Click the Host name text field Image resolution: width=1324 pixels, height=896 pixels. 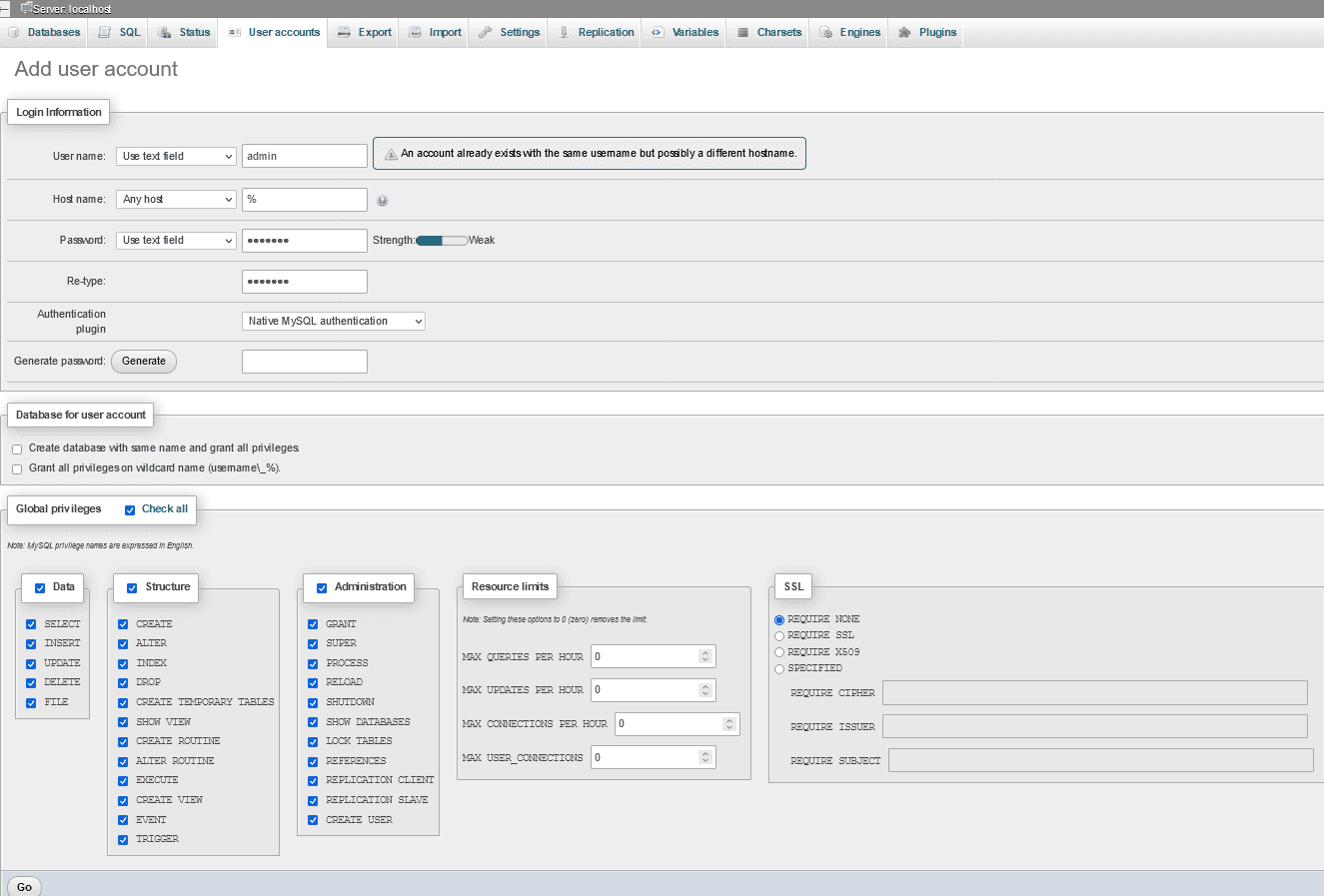(305, 200)
